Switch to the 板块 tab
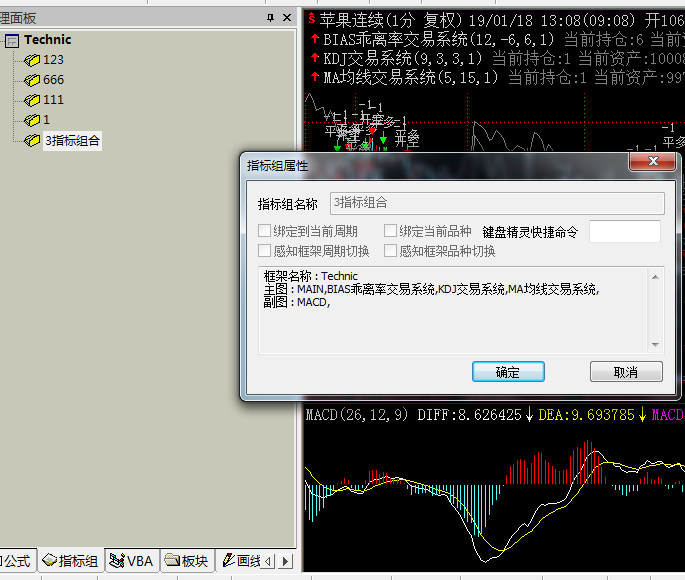The width and height of the screenshot is (685, 580). 187,561
